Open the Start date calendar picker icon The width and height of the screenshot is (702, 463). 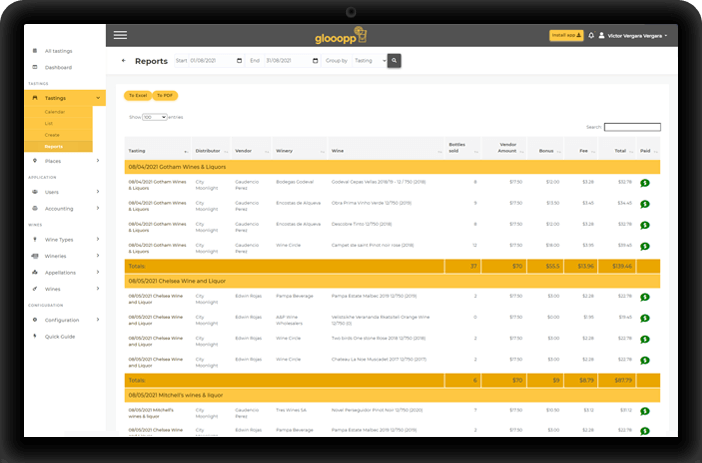pyautogui.click(x=239, y=61)
